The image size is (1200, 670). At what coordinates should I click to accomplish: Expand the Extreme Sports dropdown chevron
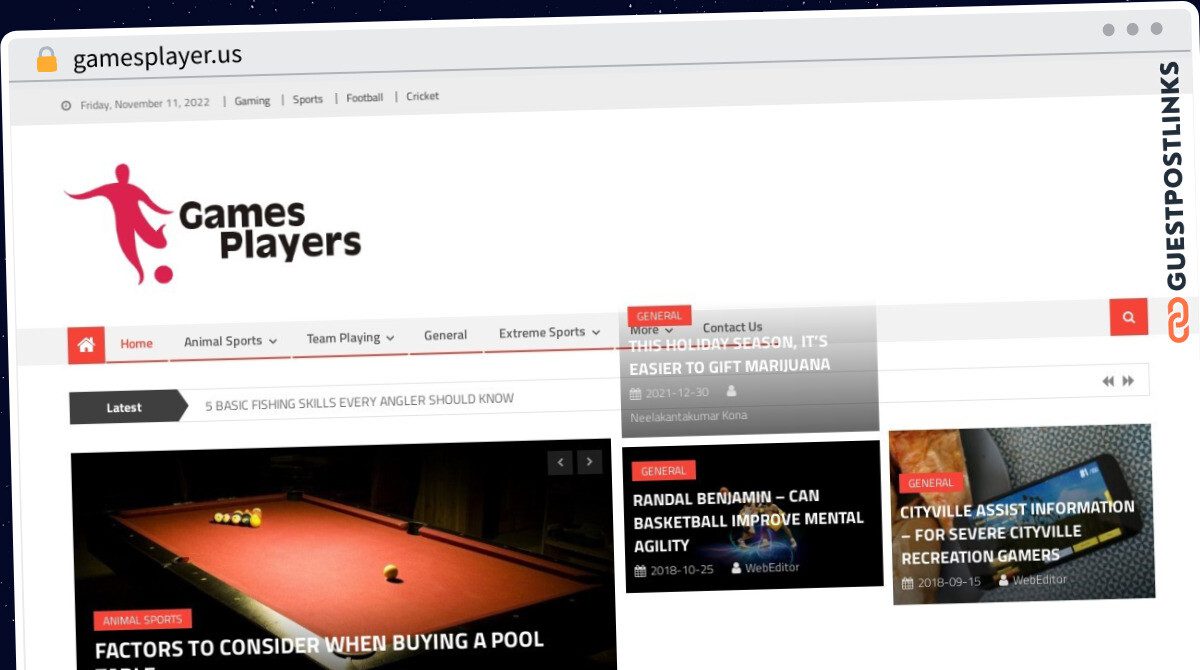click(596, 332)
